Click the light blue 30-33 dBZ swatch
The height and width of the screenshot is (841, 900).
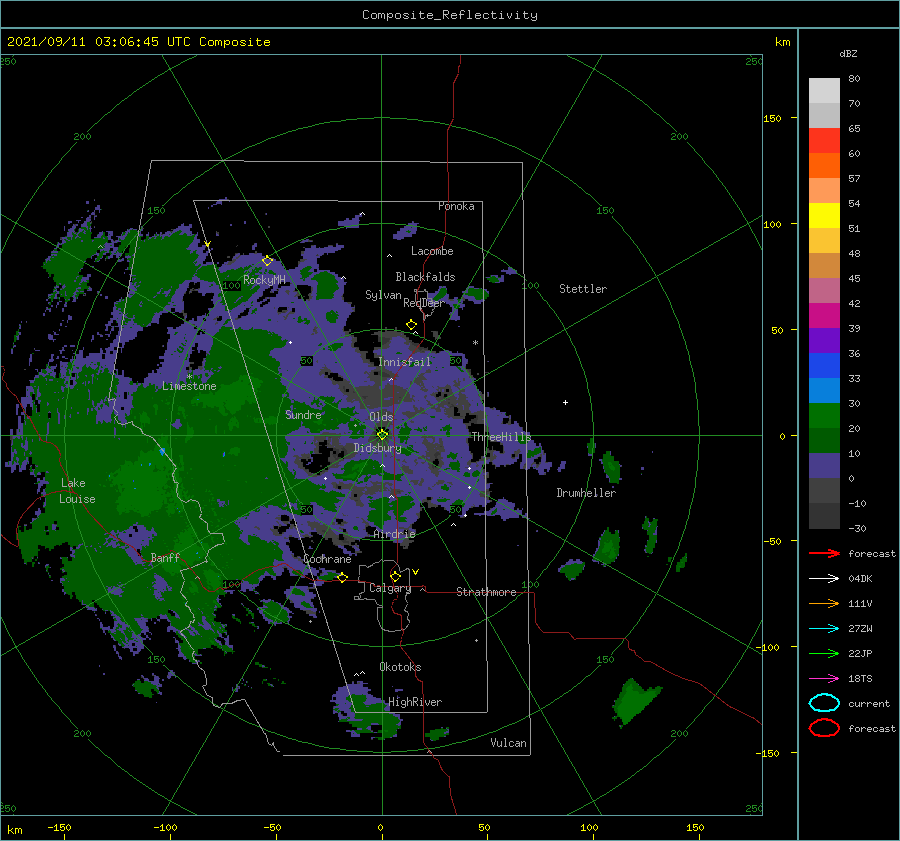tap(824, 391)
